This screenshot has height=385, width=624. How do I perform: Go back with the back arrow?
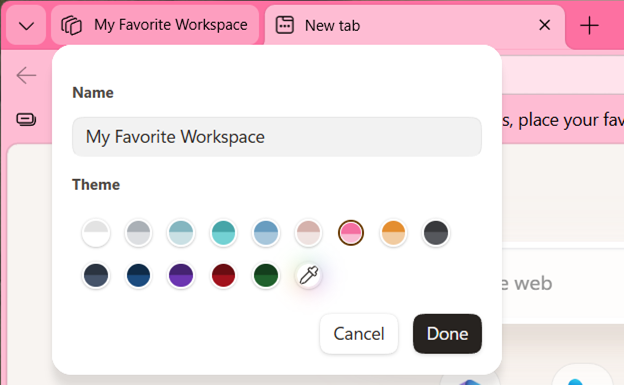click(26, 75)
